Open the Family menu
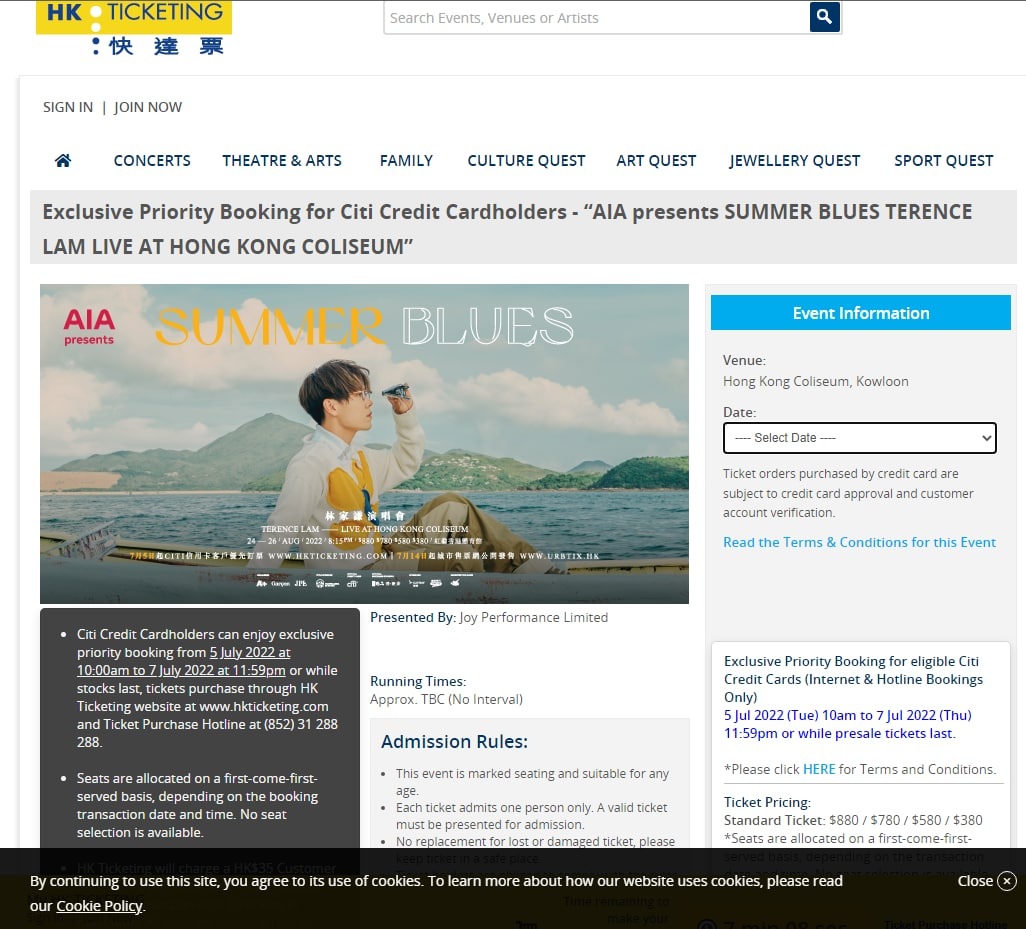Viewport: 1026px width, 929px height. [x=406, y=160]
